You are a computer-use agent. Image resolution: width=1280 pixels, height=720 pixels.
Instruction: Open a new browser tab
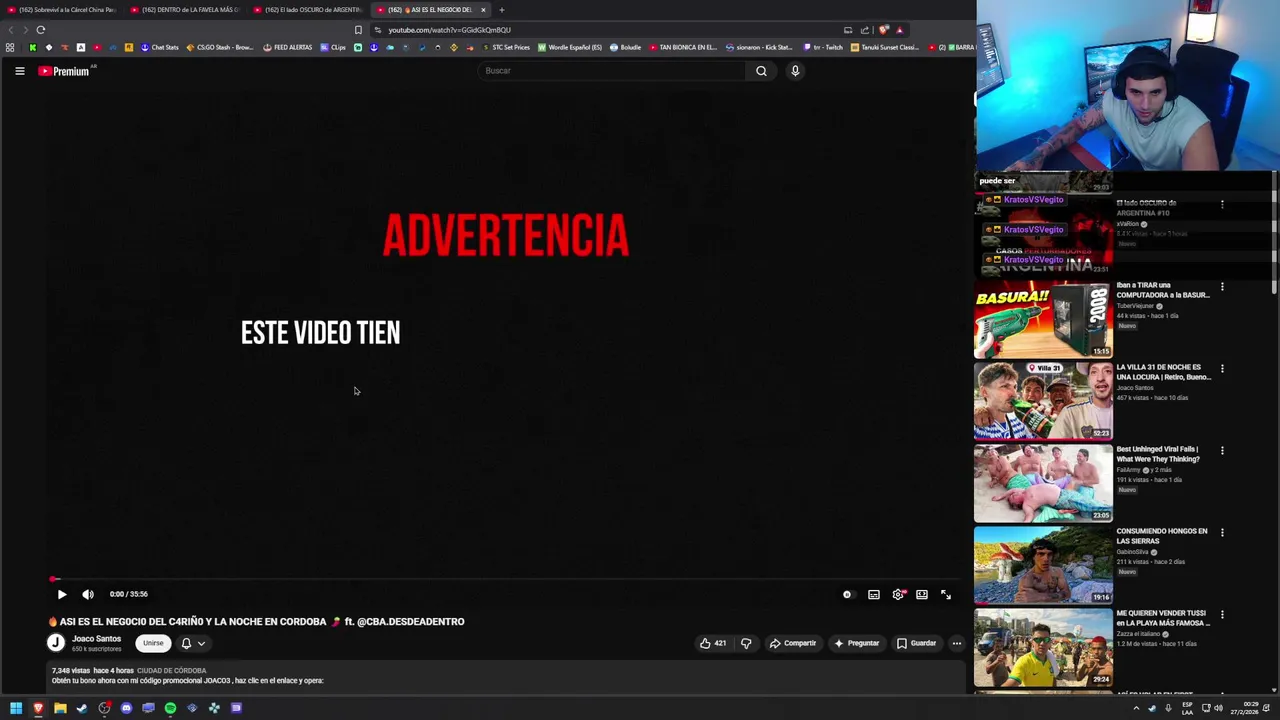coord(502,10)
